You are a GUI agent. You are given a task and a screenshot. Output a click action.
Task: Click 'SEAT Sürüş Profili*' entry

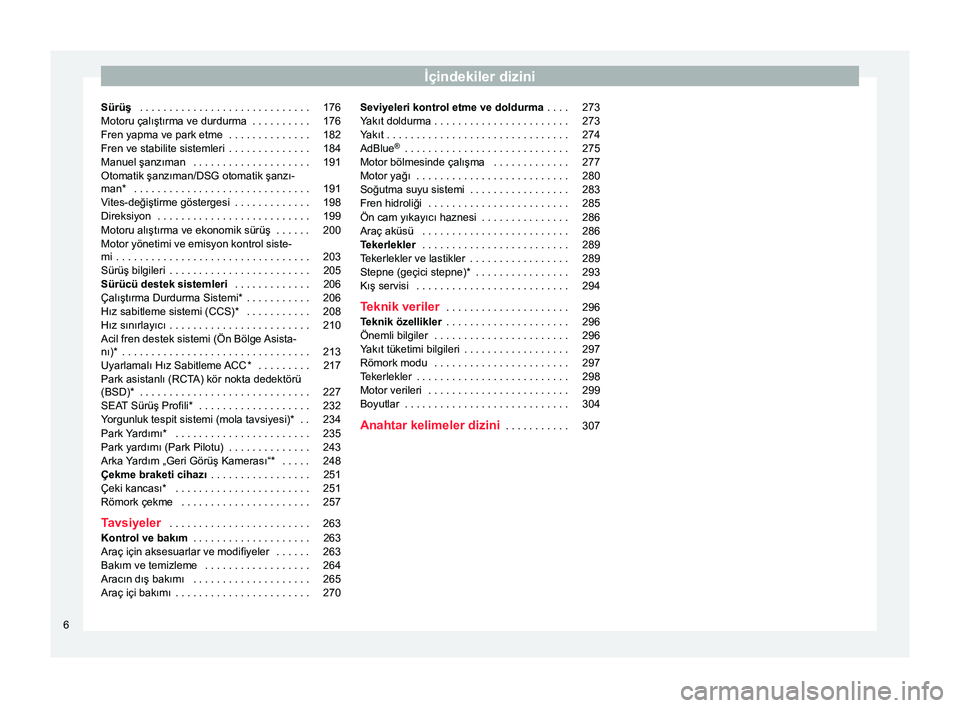220,405
